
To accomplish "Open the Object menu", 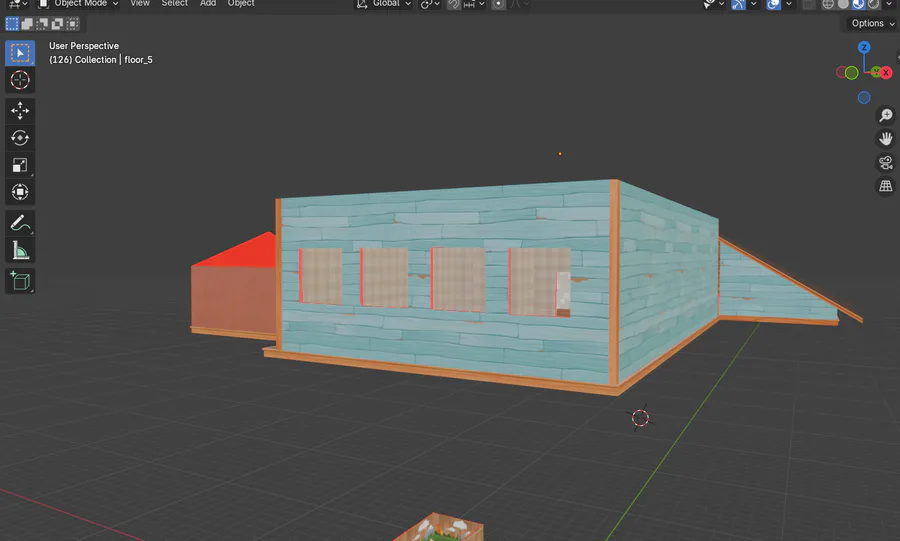I will pyautogui.click(x=241, y=3).
